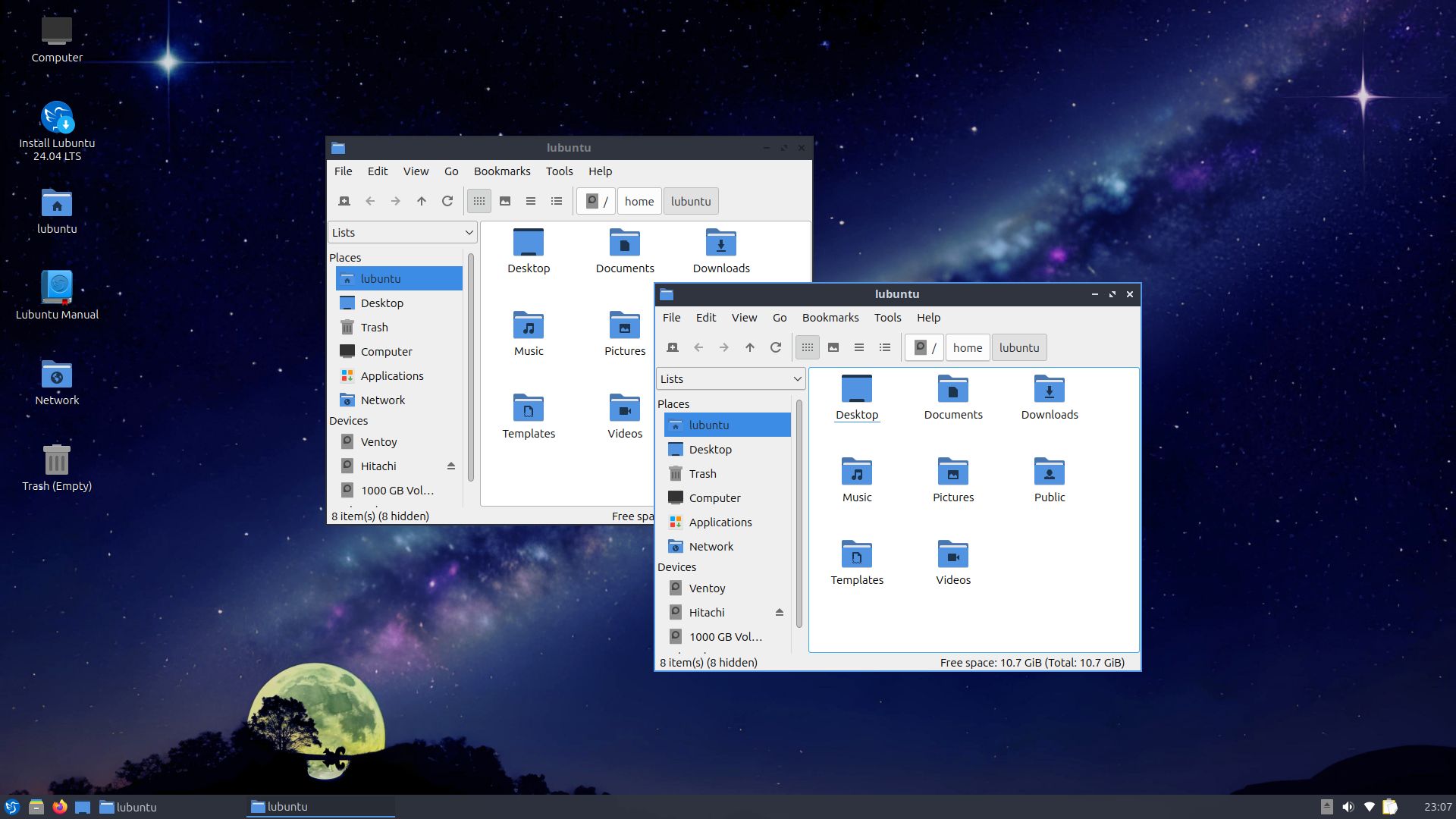Select Install Lubuntu 24.04 LTS desktop icon
This screenshot has height=819, width=1456.
[x=57, y=130]
